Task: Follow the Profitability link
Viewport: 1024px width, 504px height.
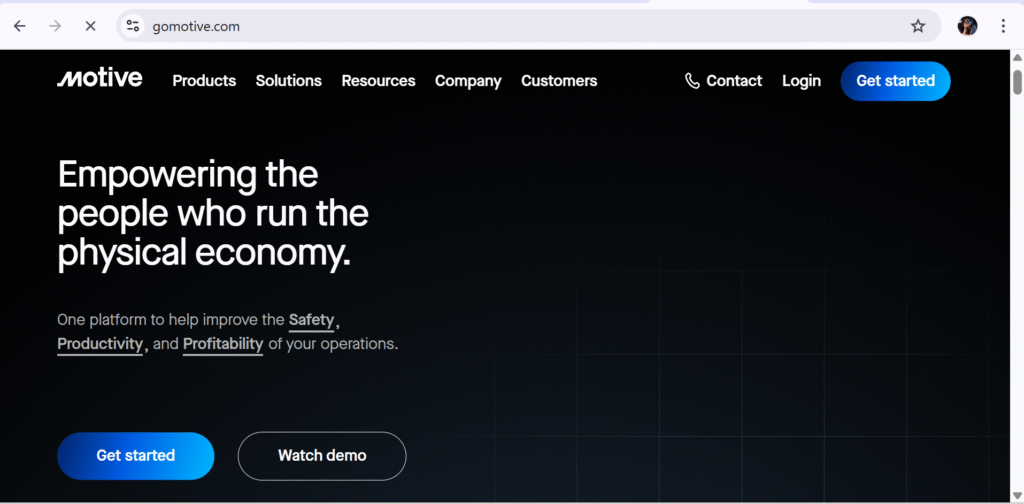Action: pos(223,344)
